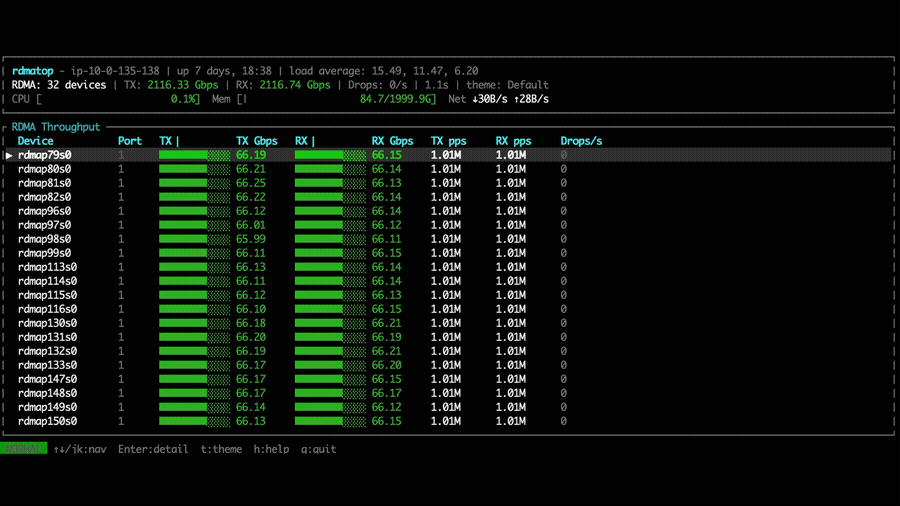Click the uptime 7 days, 18:38 text
Viewport: 900px width, 506px height.
click(224, 71)
